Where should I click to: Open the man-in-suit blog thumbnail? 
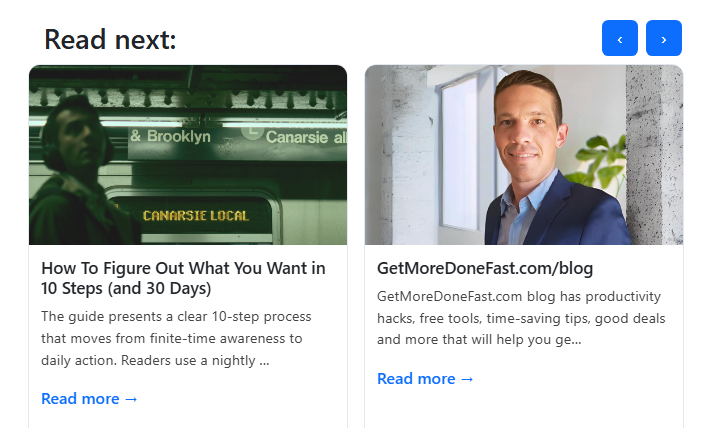click(523, 155)
